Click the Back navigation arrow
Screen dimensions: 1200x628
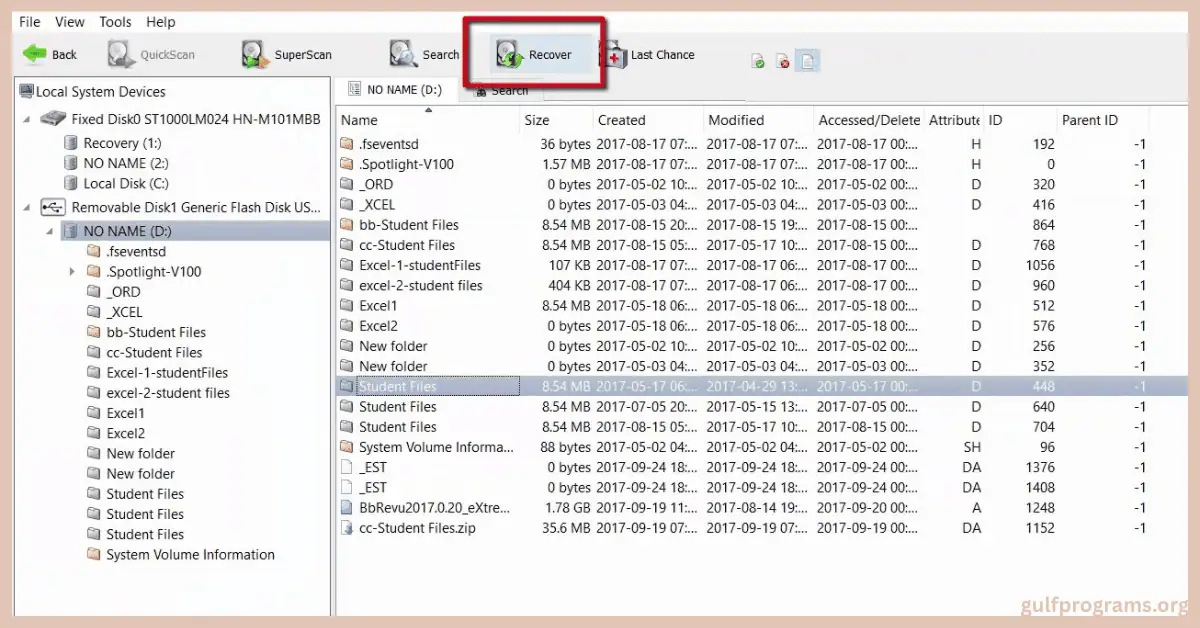coord(48,54)
